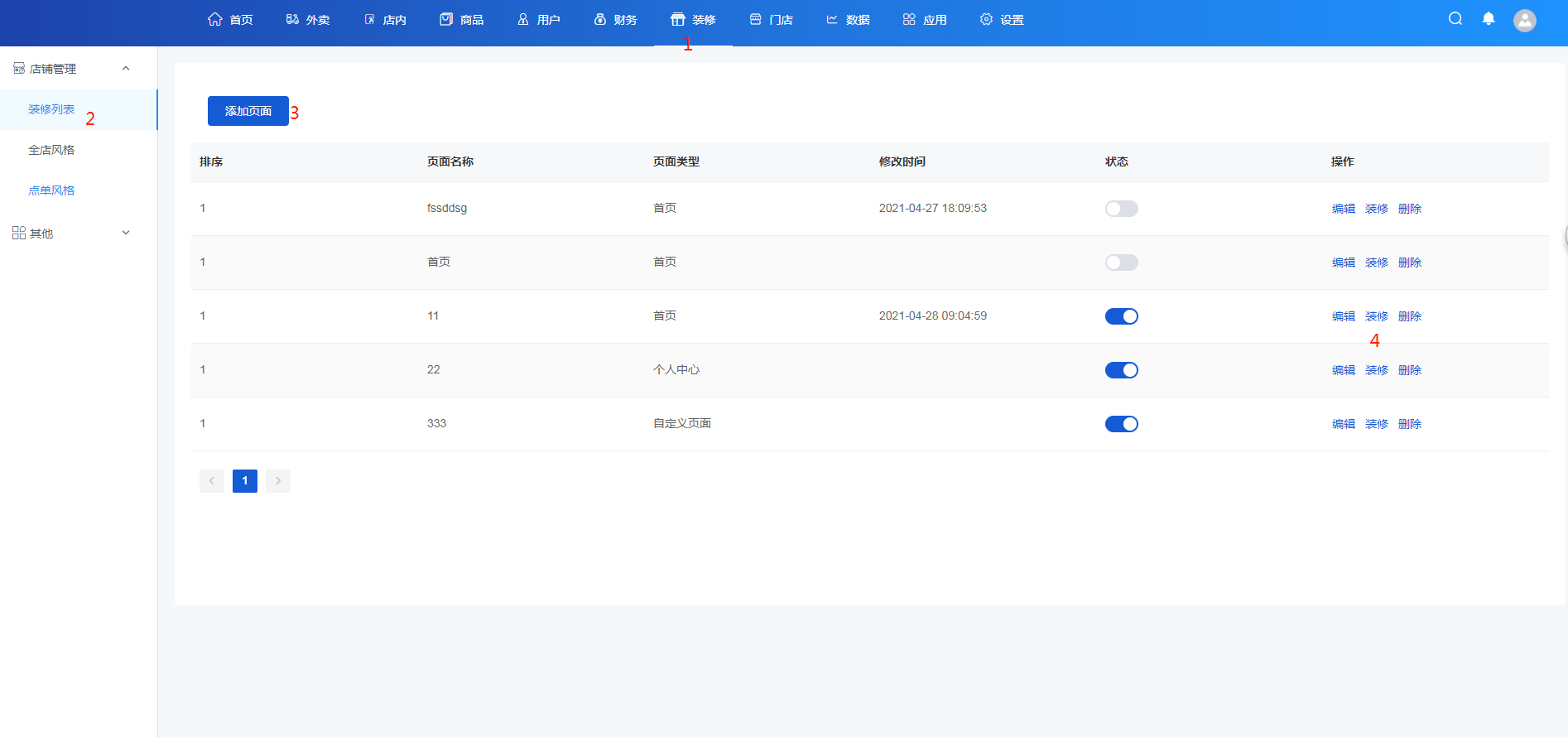Click page name 333

coord(436,423)
